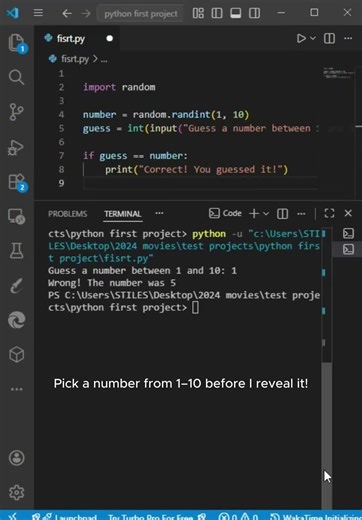The width and height of the screenshot is (362, 520).
Task: Open errors and warnings count in status bar
Action: (x=239, y=517)
